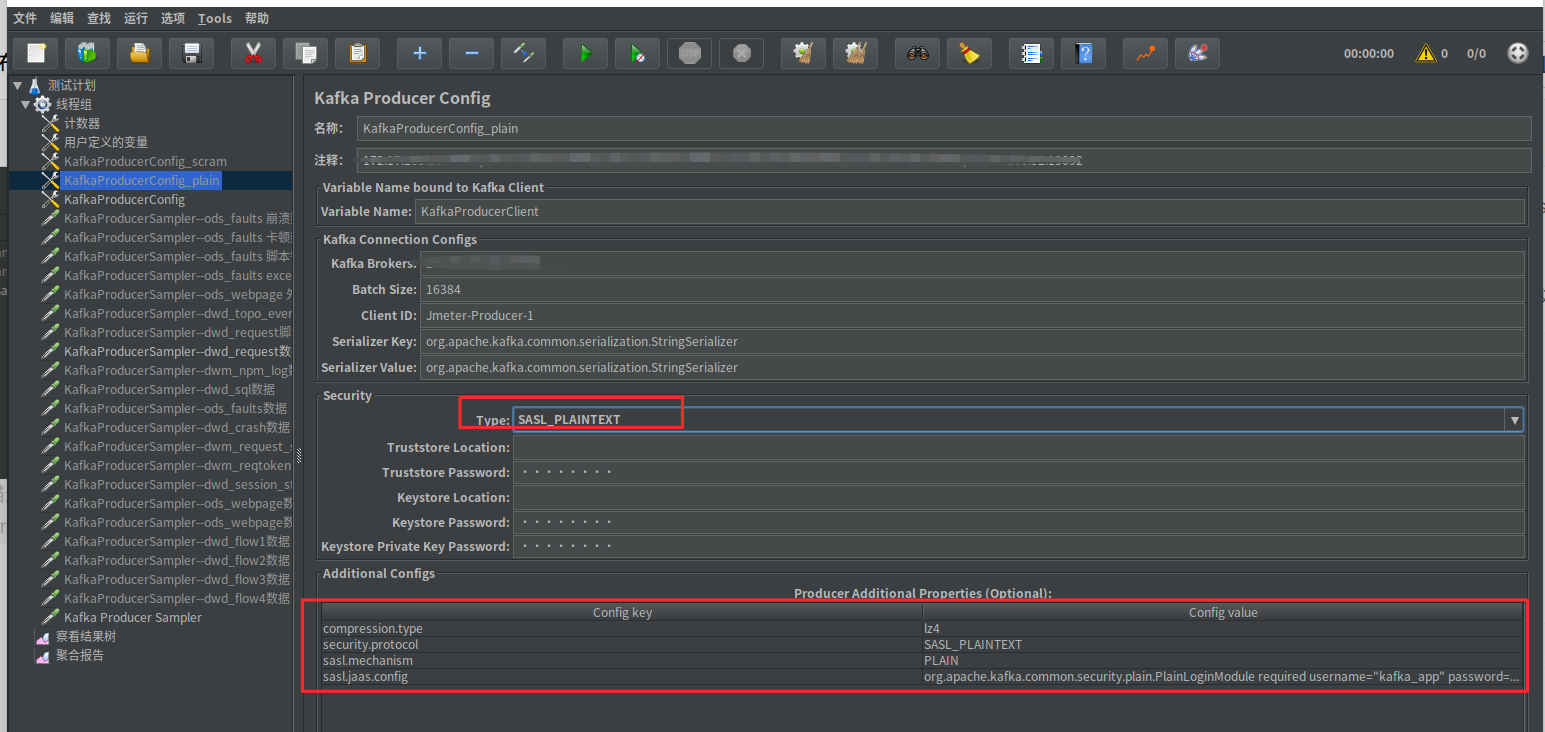Viewport: 1545px width, 732px height.
Task: Click the Serializer Value field
Action: (972, 367)
